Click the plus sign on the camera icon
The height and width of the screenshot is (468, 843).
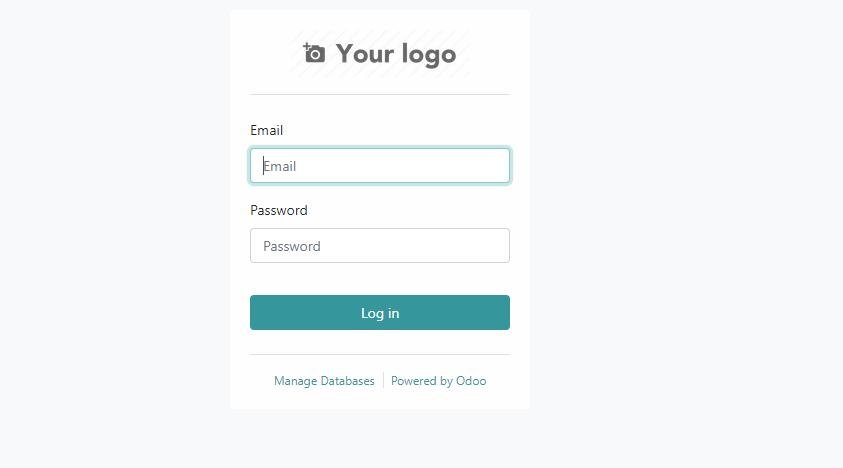[307, 46]
